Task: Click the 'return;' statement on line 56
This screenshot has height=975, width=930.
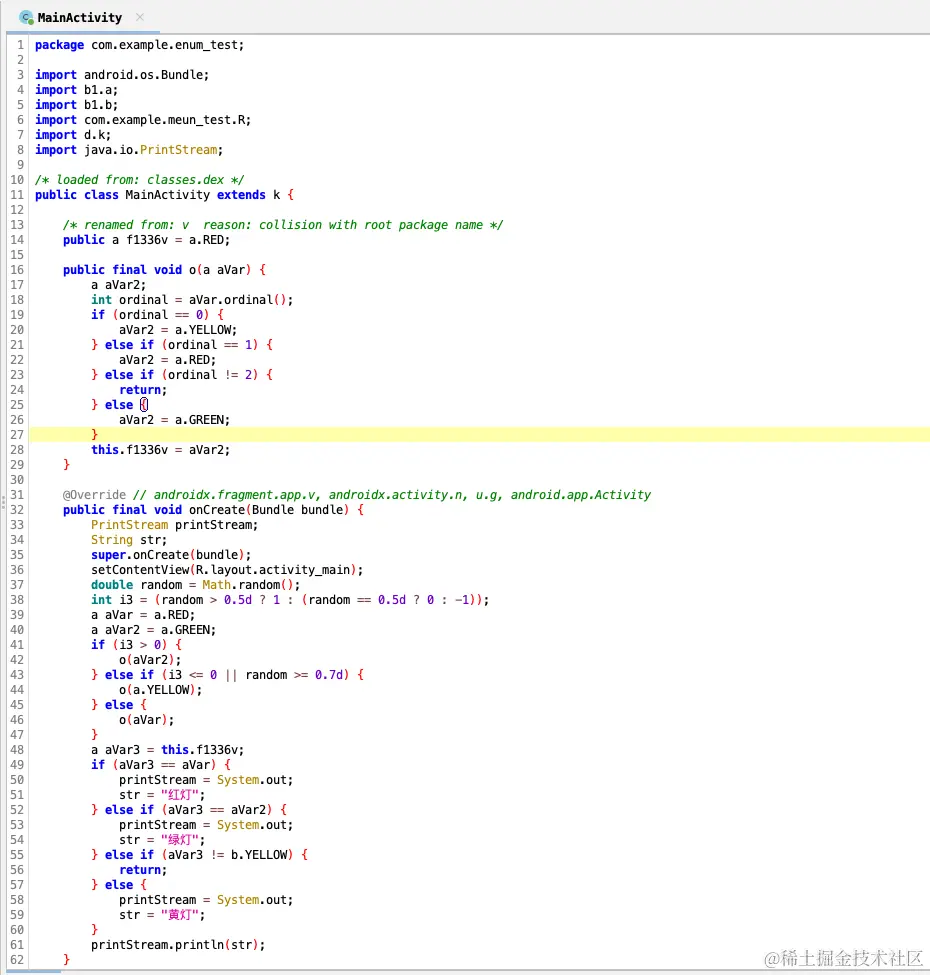Action: coord(143,870)
